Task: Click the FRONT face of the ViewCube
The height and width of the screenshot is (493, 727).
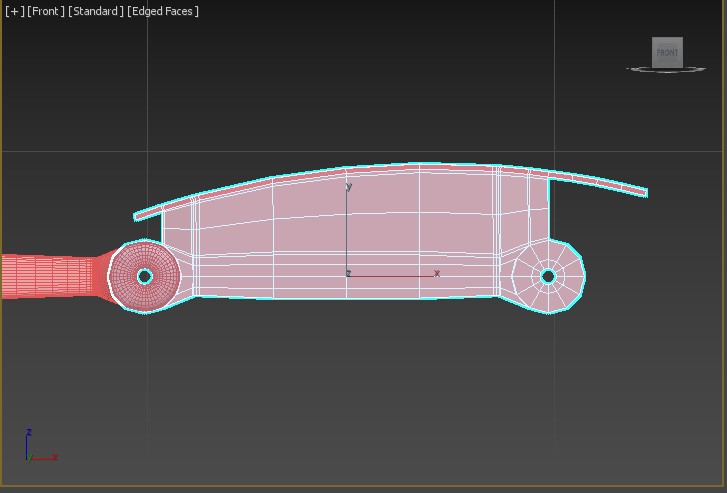Action: [667, 52]
